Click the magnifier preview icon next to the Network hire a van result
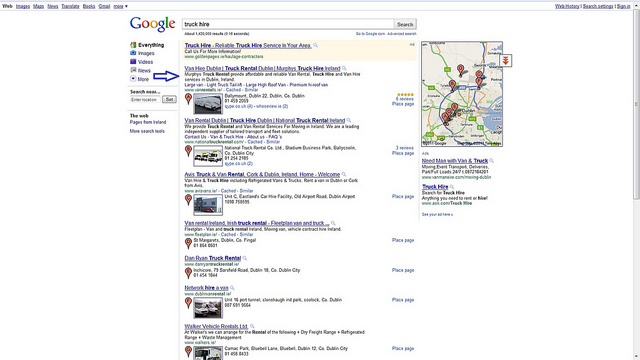 tap(232, 288)
